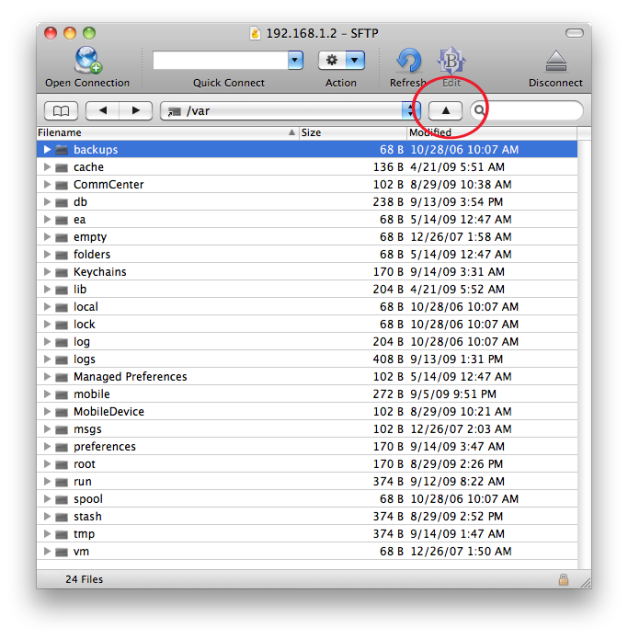Viewport: 628px width, 639px height.
Task: Click the Disconnect eject icon
Action: pos(555,61)
